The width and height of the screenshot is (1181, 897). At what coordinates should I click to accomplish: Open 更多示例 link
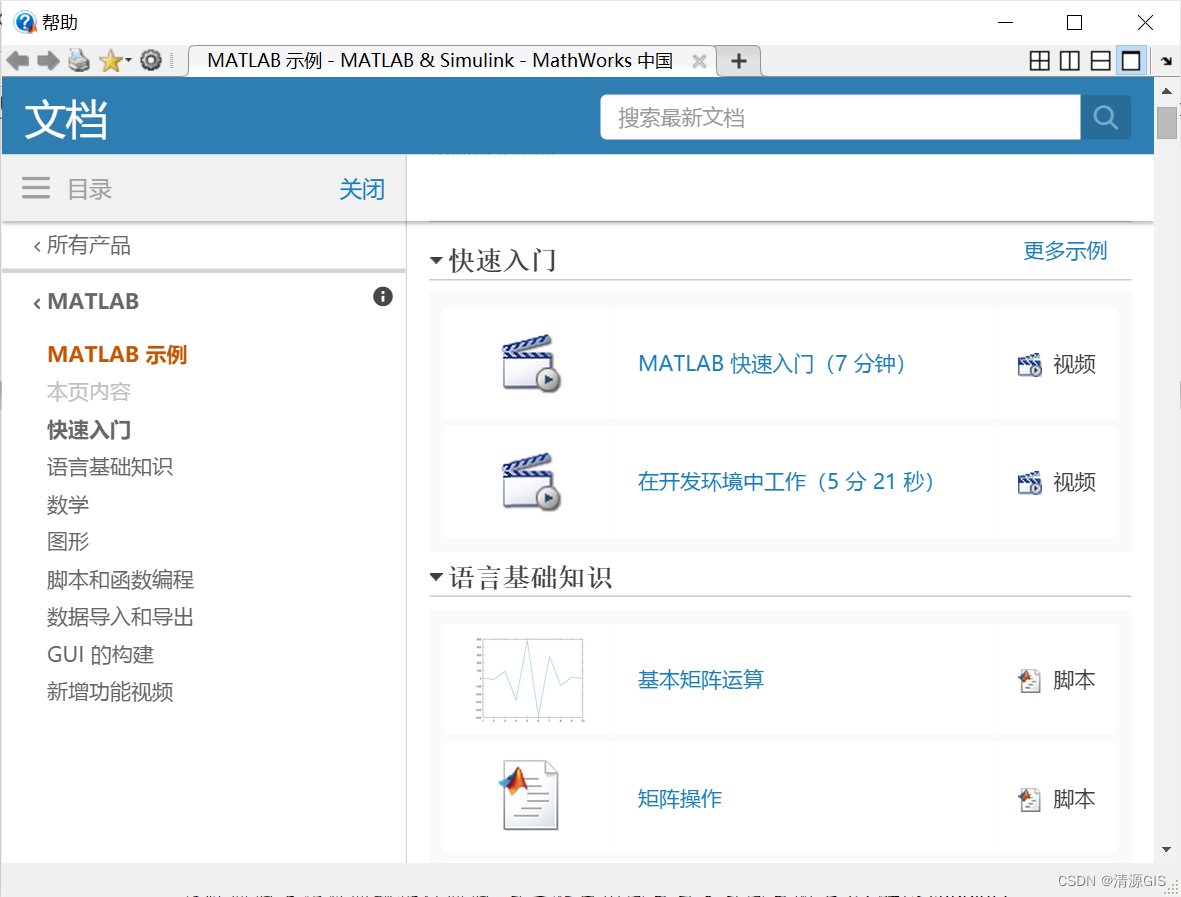pyautogui.click(x=1065, y=251)
